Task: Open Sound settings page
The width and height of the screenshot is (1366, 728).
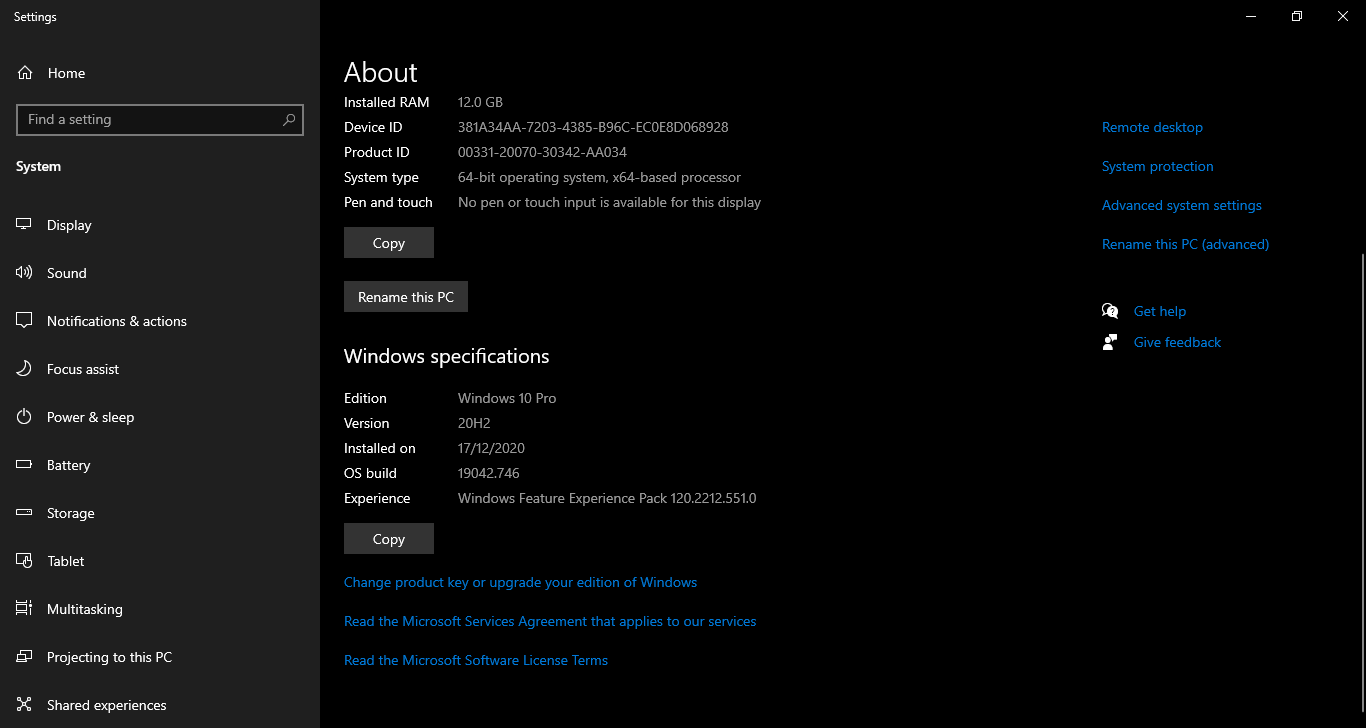Action: point(160,273)
